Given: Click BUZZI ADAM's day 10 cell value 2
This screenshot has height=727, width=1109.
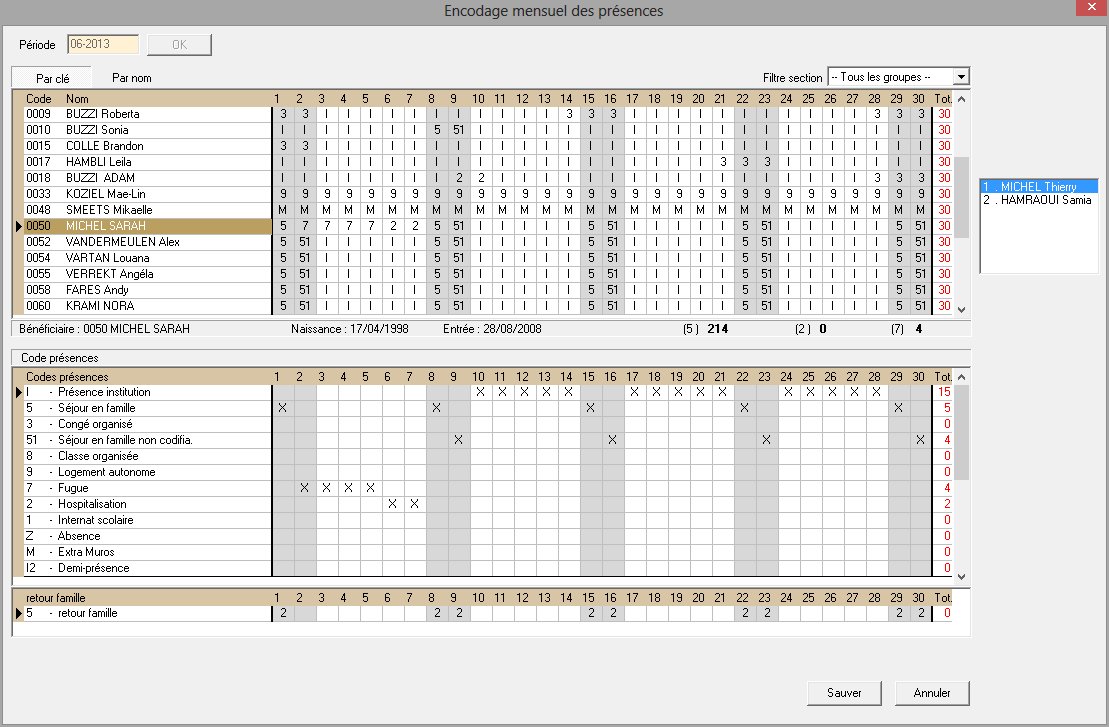Looking at the screenshot, I should point(480,178).
